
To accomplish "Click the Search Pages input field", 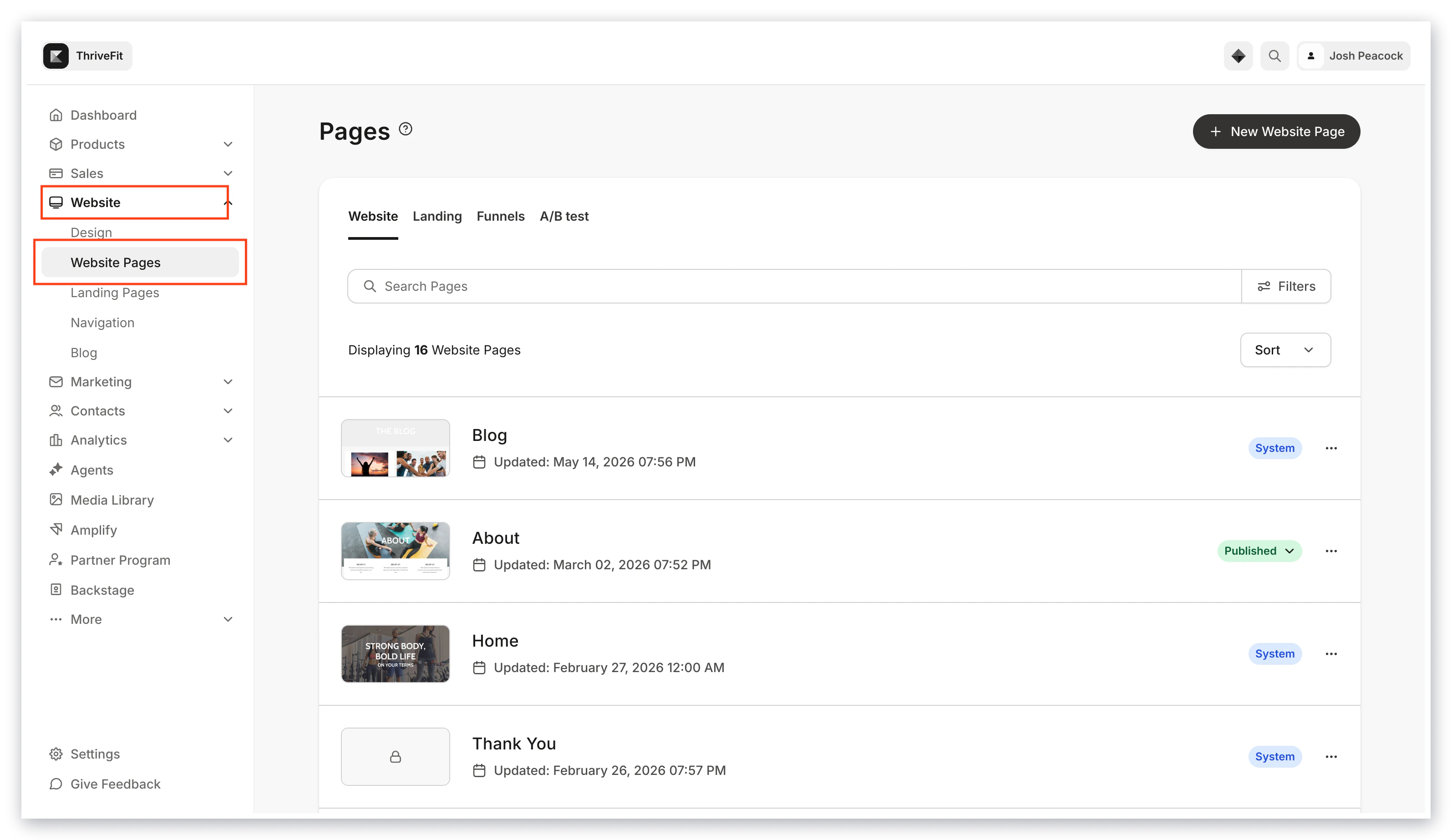I will point(794,286).
